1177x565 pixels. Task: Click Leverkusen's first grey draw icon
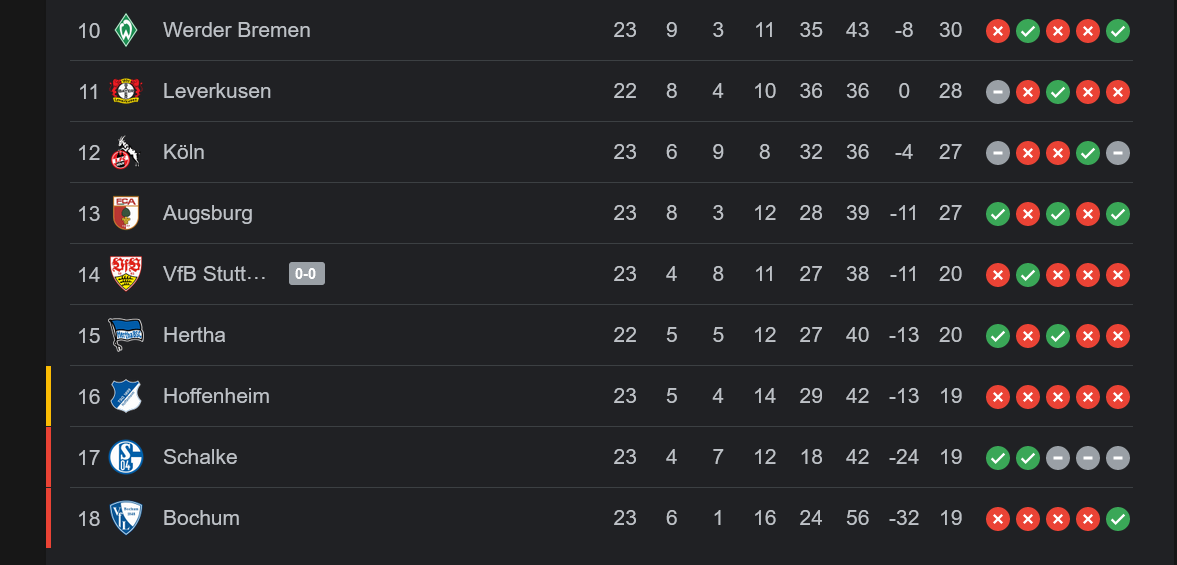click(998, 92)
